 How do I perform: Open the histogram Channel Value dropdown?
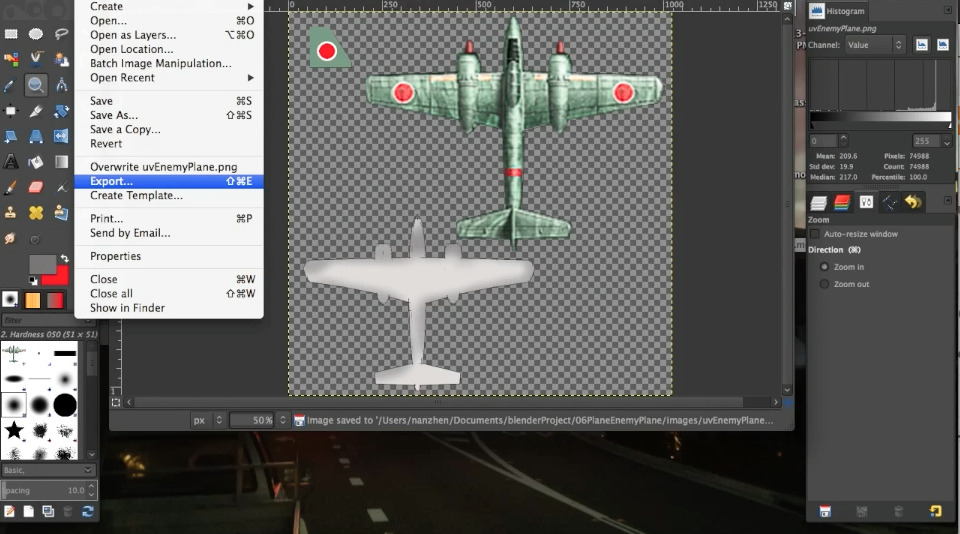(x=874, y=45)
